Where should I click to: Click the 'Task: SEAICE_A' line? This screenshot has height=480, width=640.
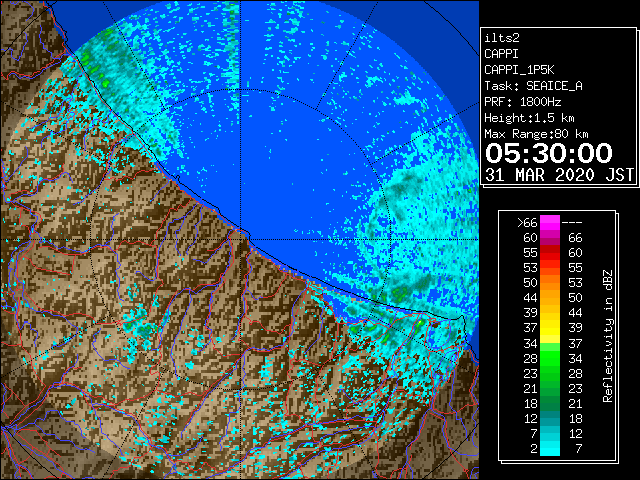tap(533, 86)
